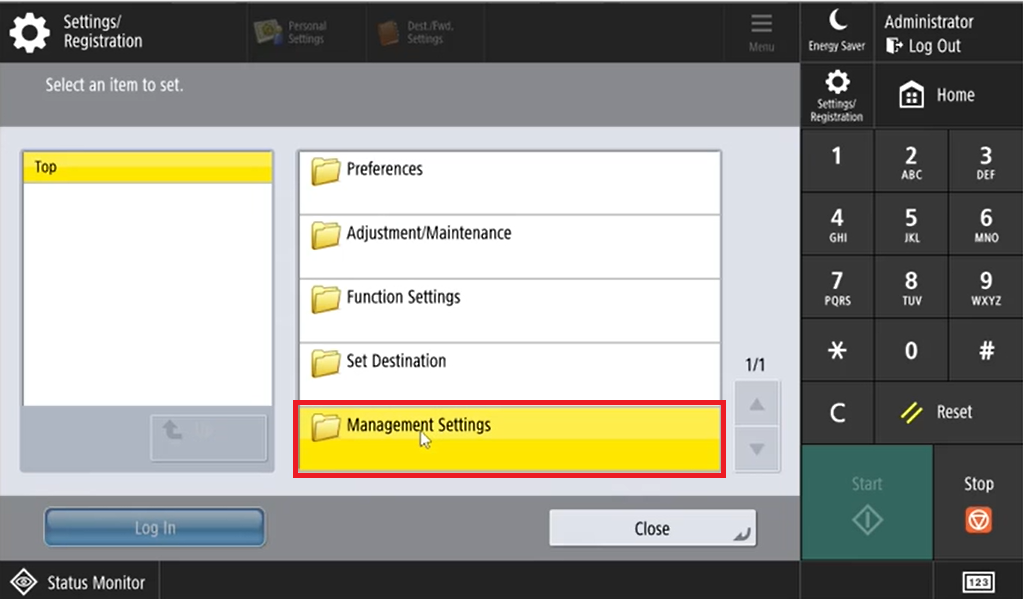Click Log Out under Administrator
Screen dimensions: 1023x599
click(923, 46)
